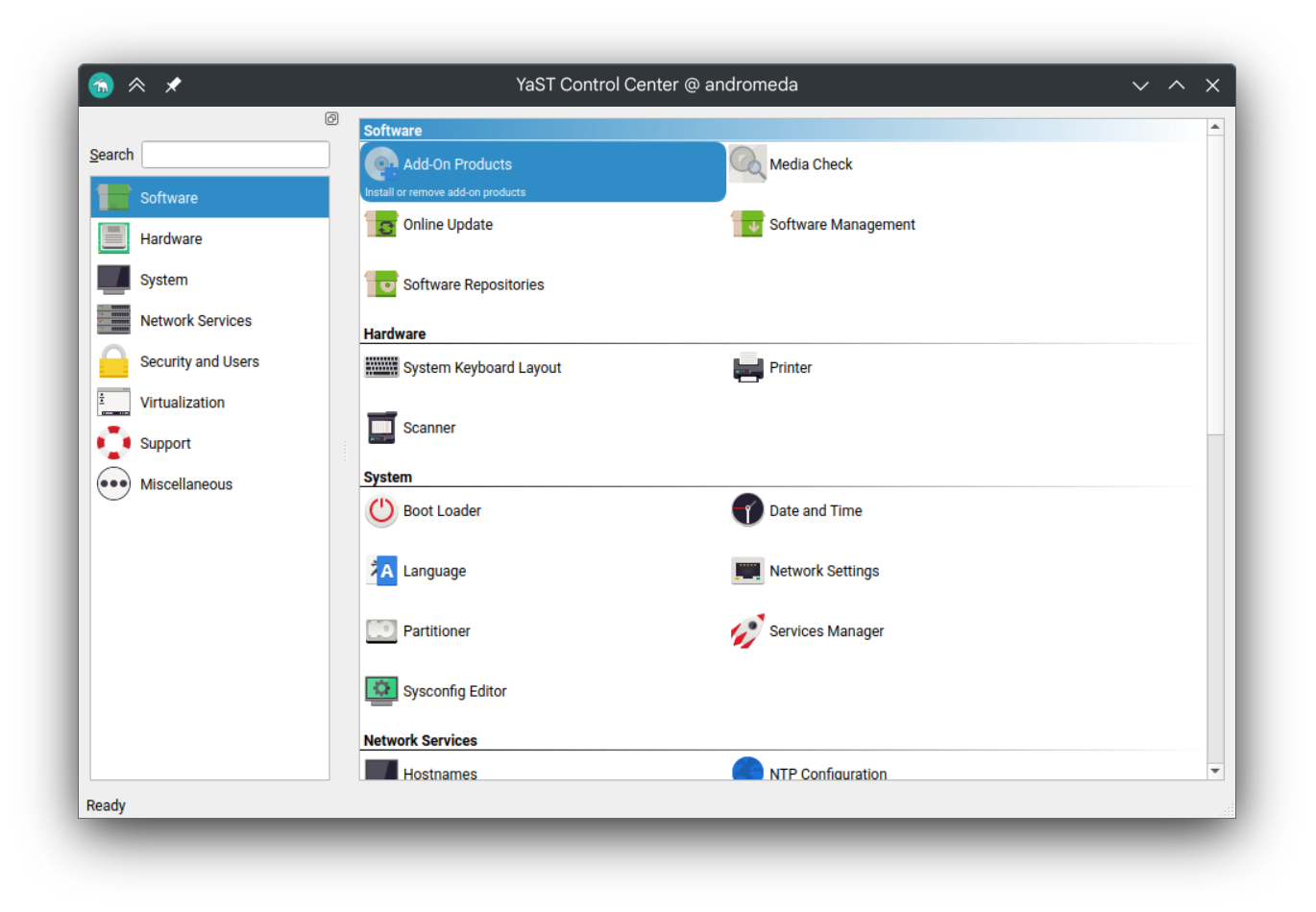Open the Sysconfig Editor gear icon

pos(381,691)
